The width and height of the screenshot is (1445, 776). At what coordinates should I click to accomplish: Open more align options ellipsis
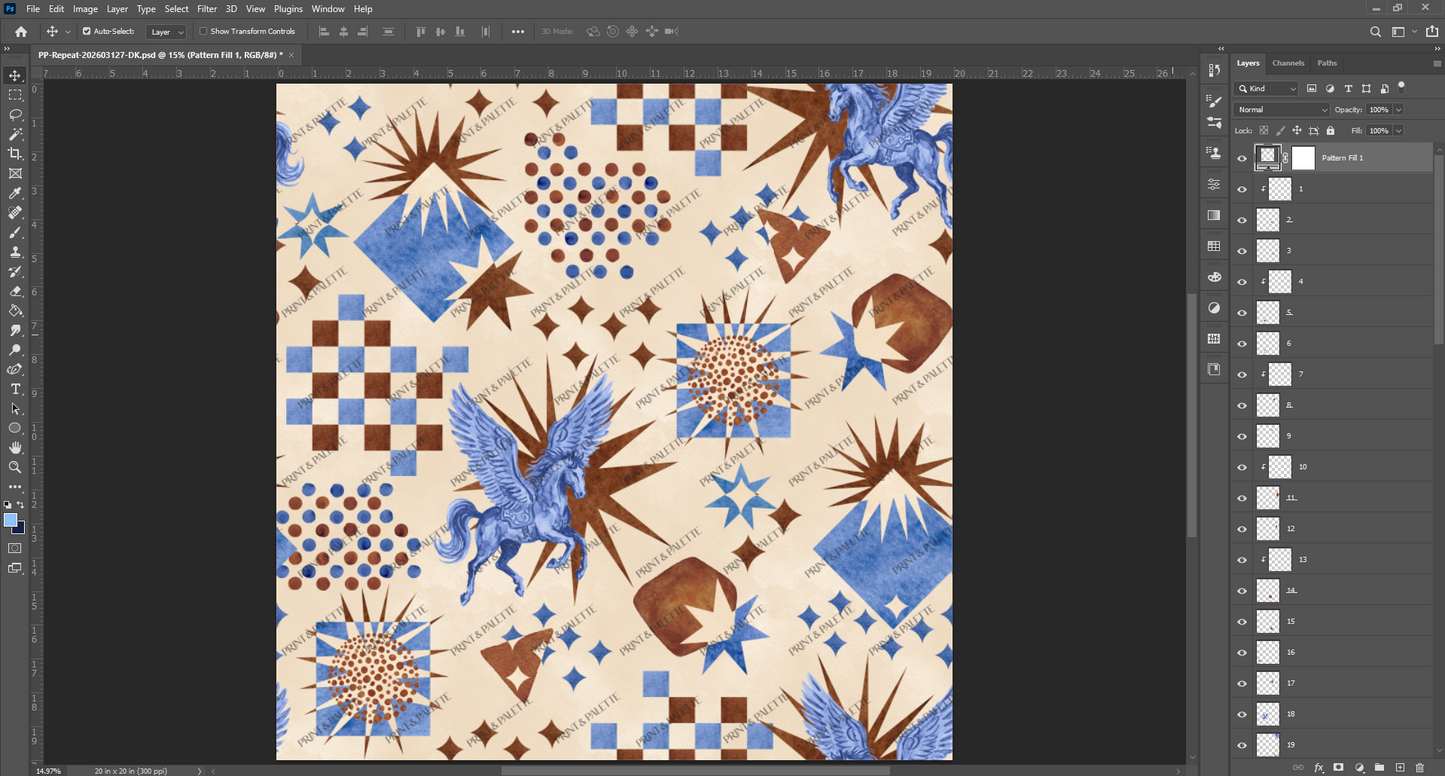point(517,32)
